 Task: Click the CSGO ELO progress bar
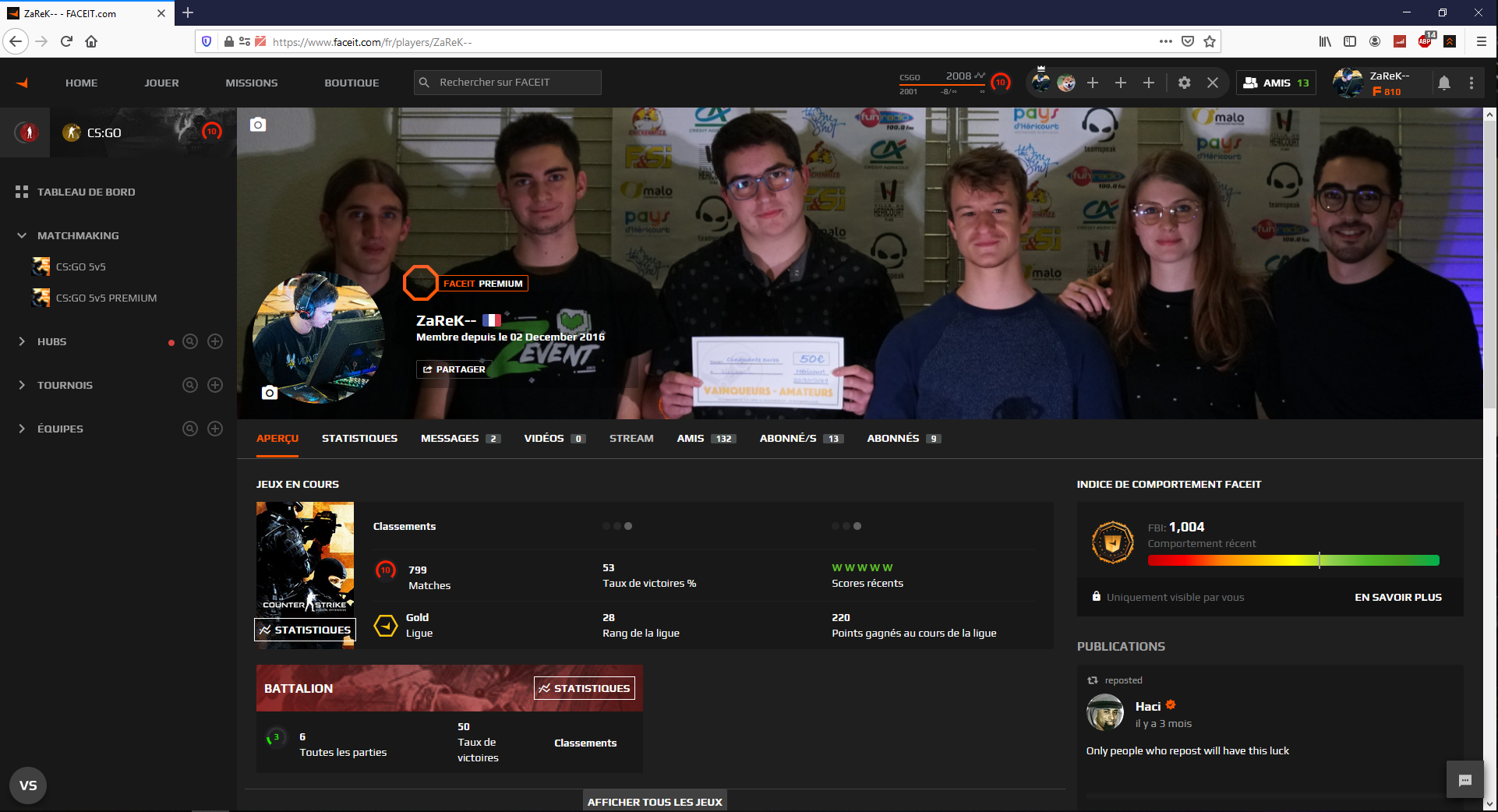click(x=942, y=84)
